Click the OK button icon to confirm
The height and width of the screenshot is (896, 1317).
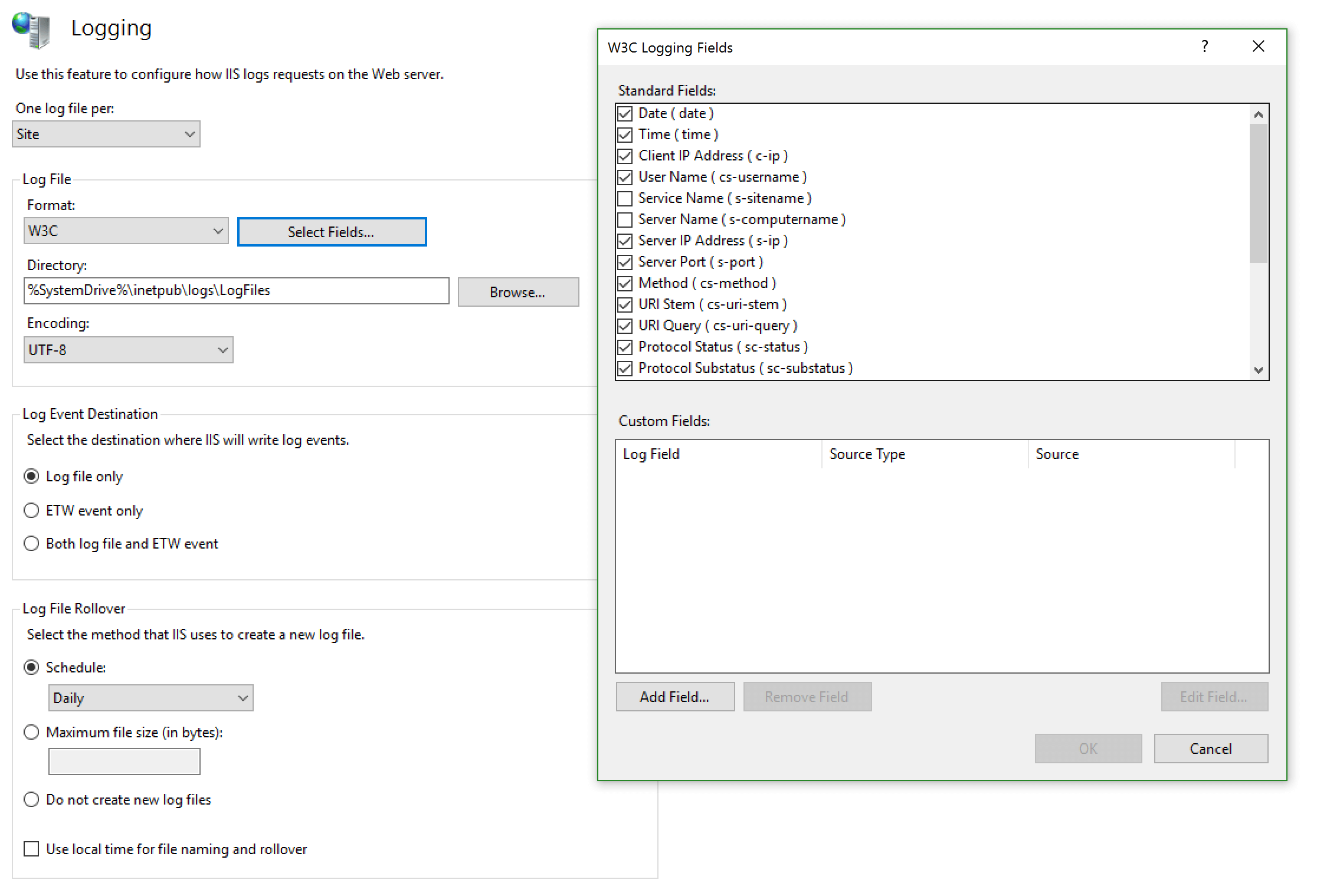[1088, 749]
